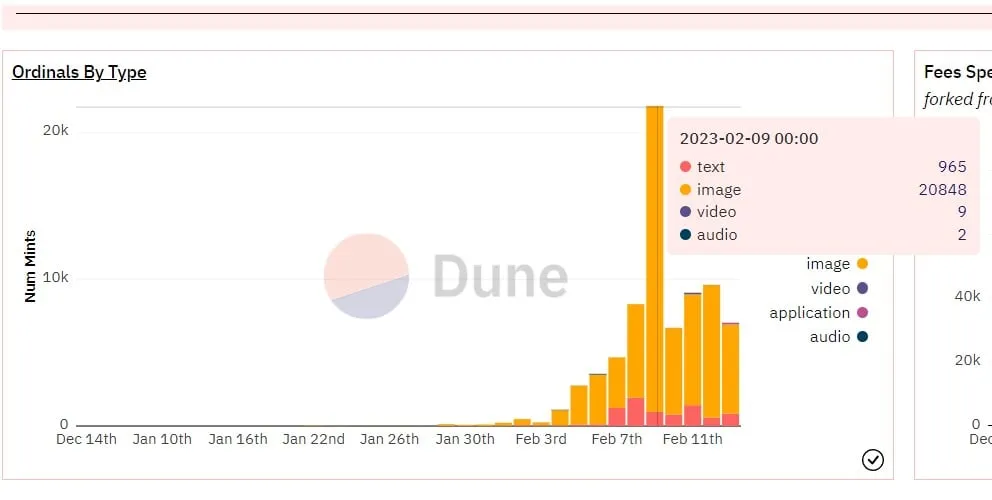Toggle the video series legend label
Image resolution: width=992 pixels, height=500 pixels.
[830, 288]
